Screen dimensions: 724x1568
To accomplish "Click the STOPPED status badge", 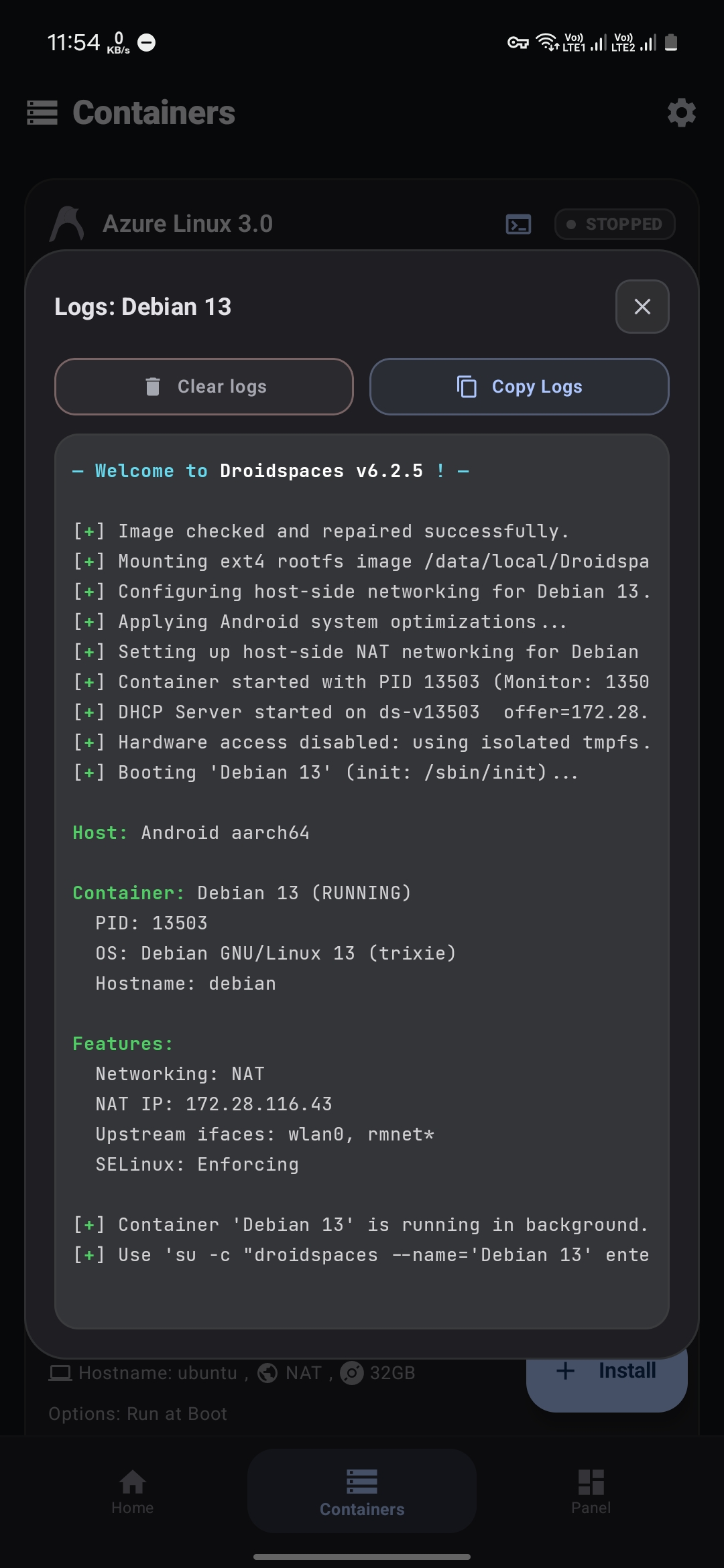I will [x=615, y=224].
